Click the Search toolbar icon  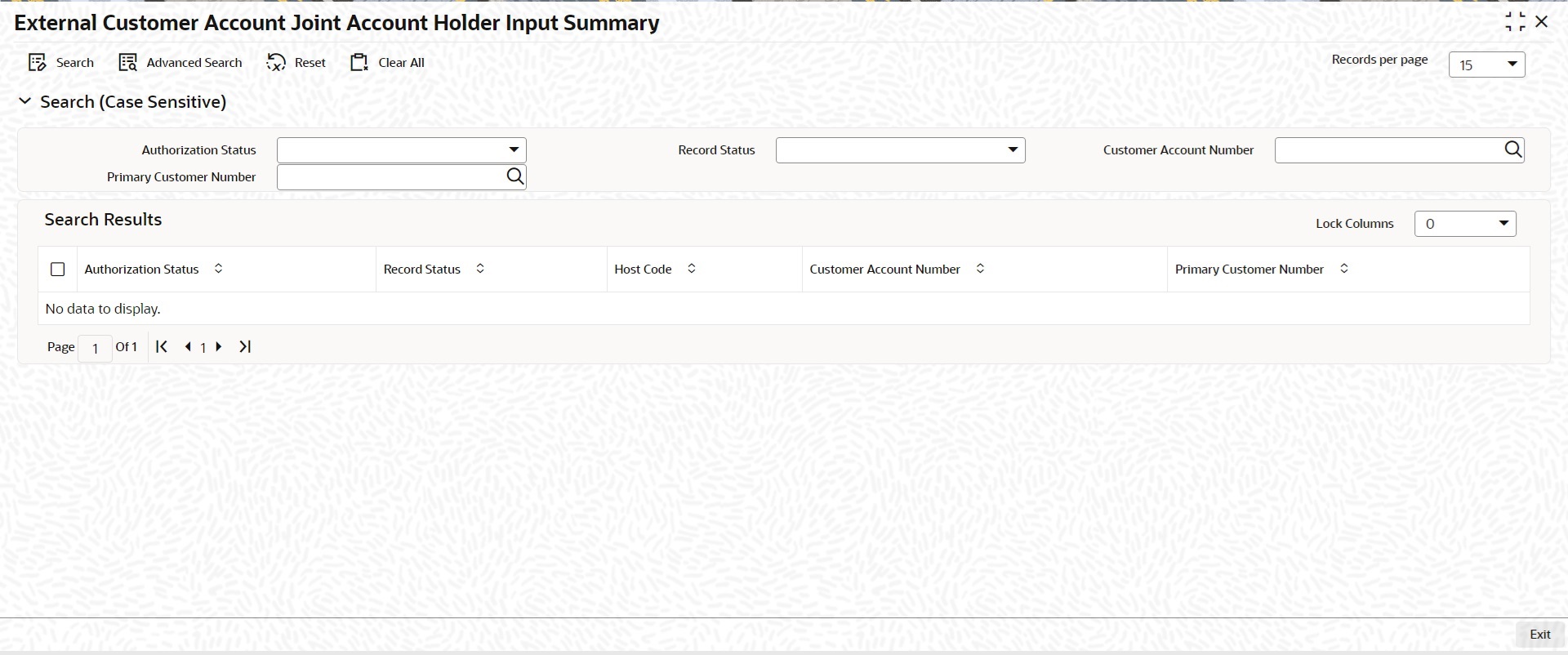coord(38,63)
